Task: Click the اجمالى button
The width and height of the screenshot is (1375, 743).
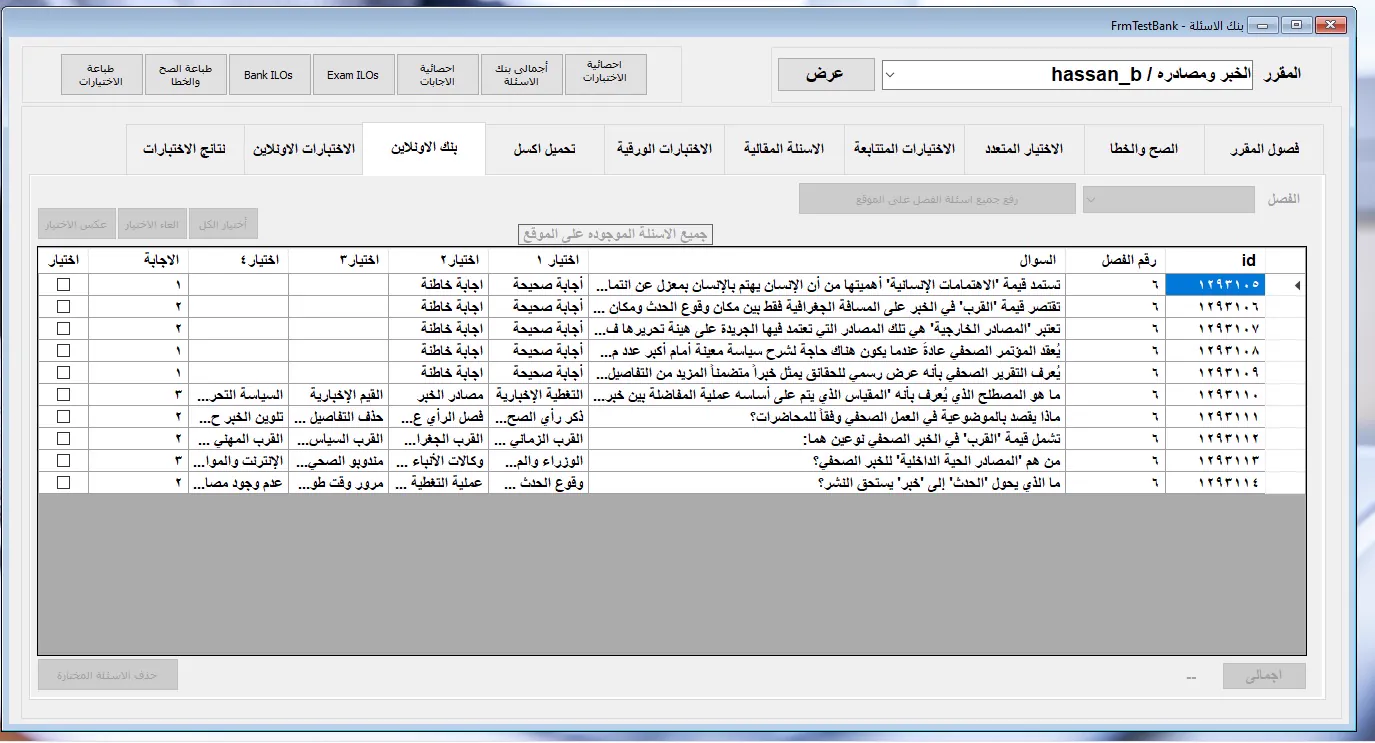Action: (1264, 675)
